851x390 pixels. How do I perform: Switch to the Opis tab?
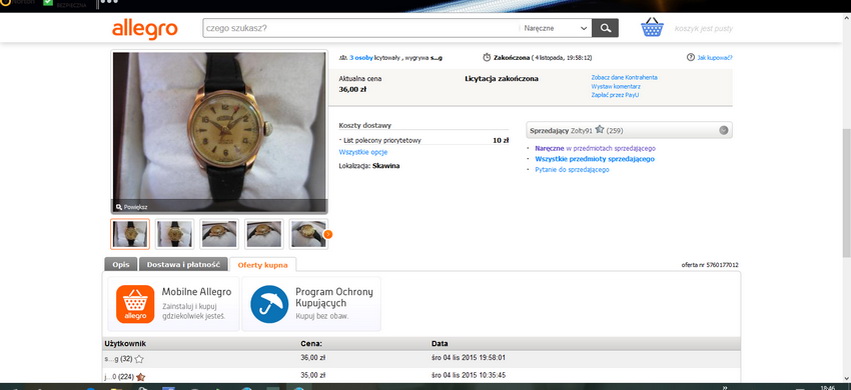click(120, 264)
